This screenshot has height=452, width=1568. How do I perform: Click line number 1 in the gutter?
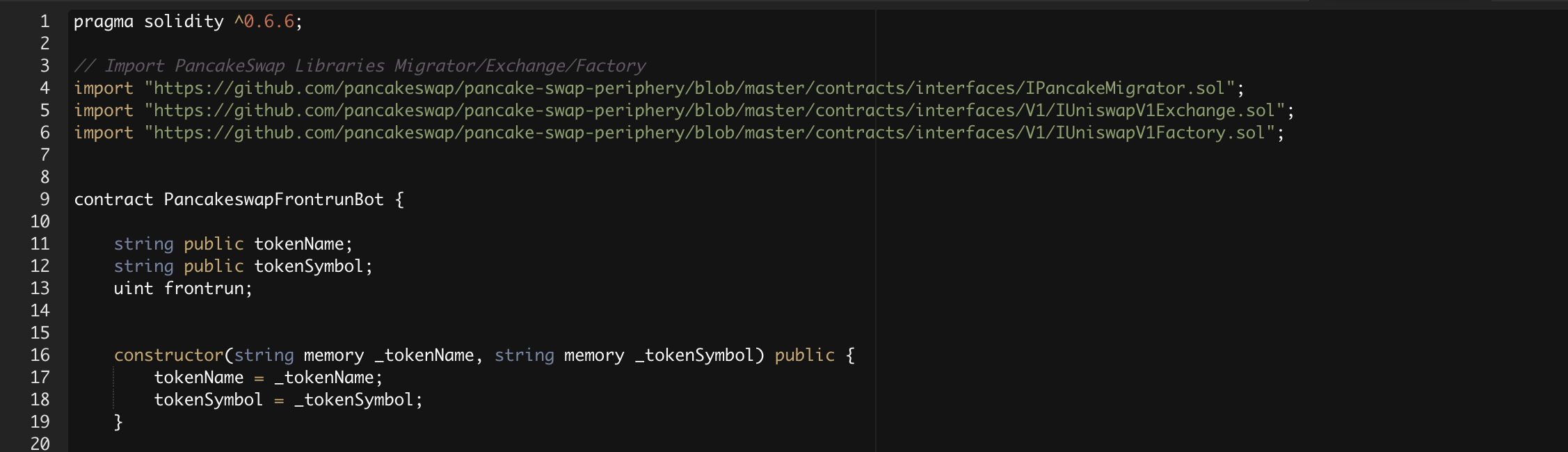45,22
